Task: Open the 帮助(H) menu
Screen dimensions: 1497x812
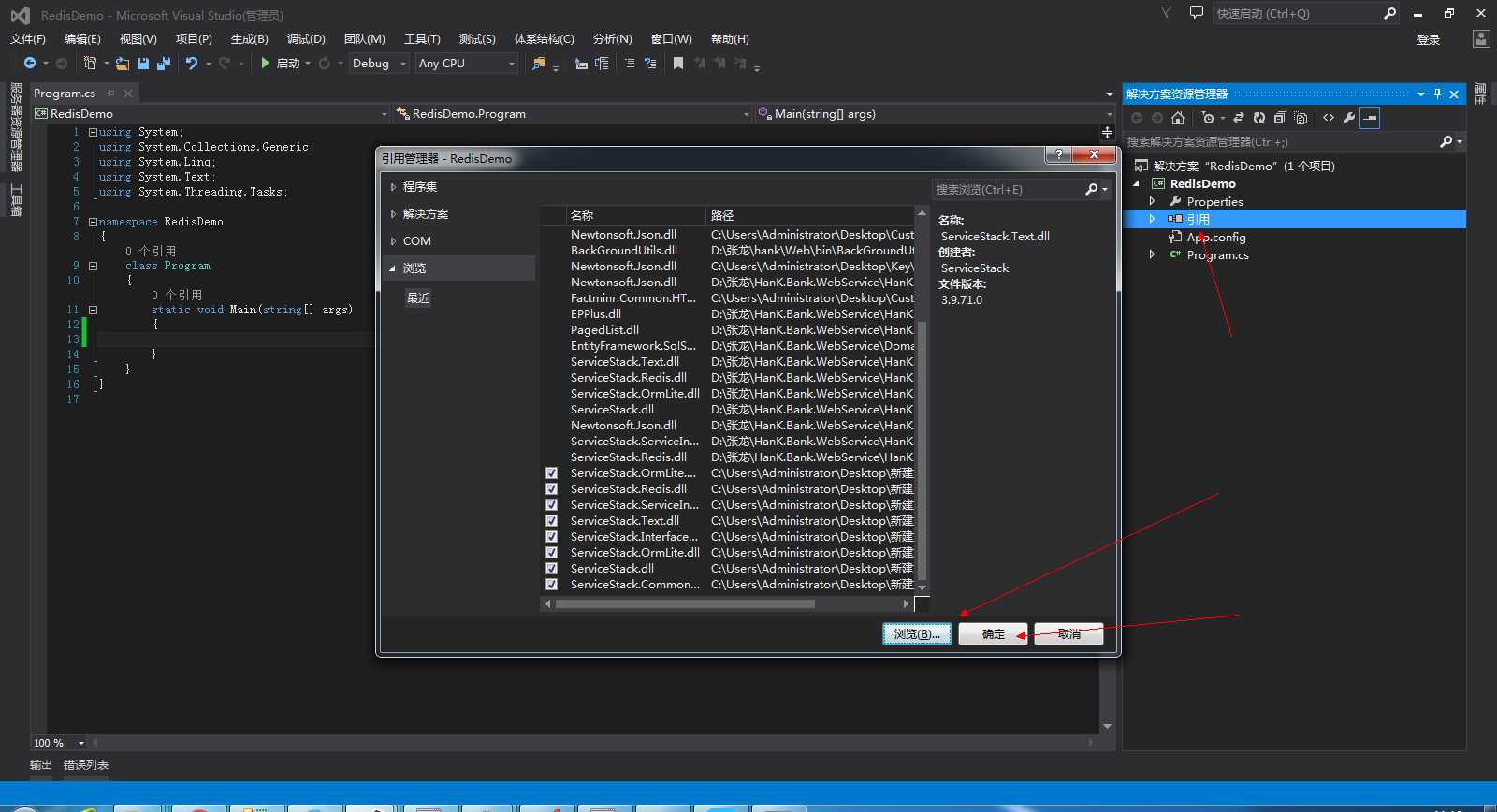Action: pyautogui.click(x=730, y=39)
